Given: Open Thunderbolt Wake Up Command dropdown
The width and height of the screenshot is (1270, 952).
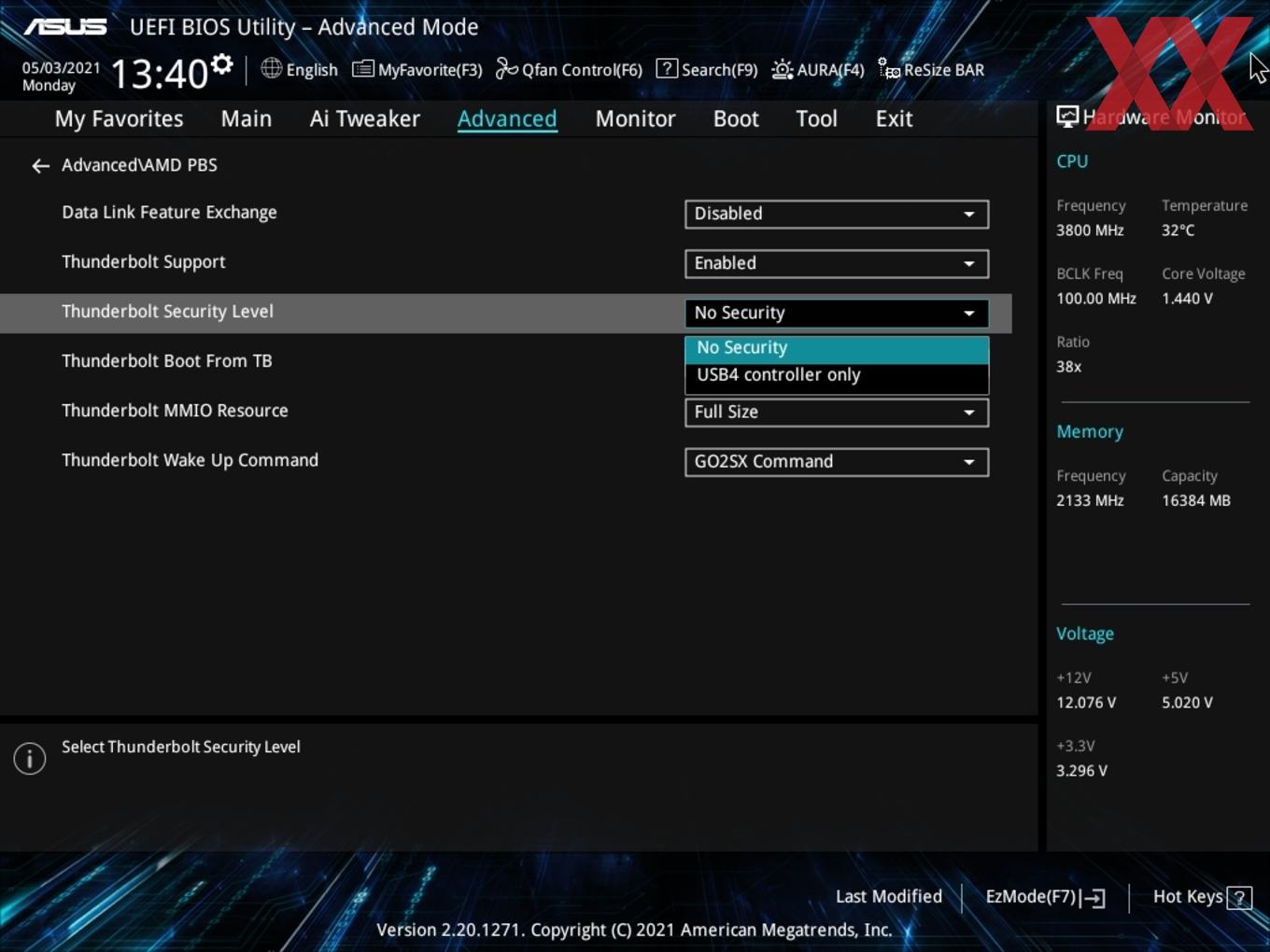Looking at the screenshot, I should (x=837, y=462).
